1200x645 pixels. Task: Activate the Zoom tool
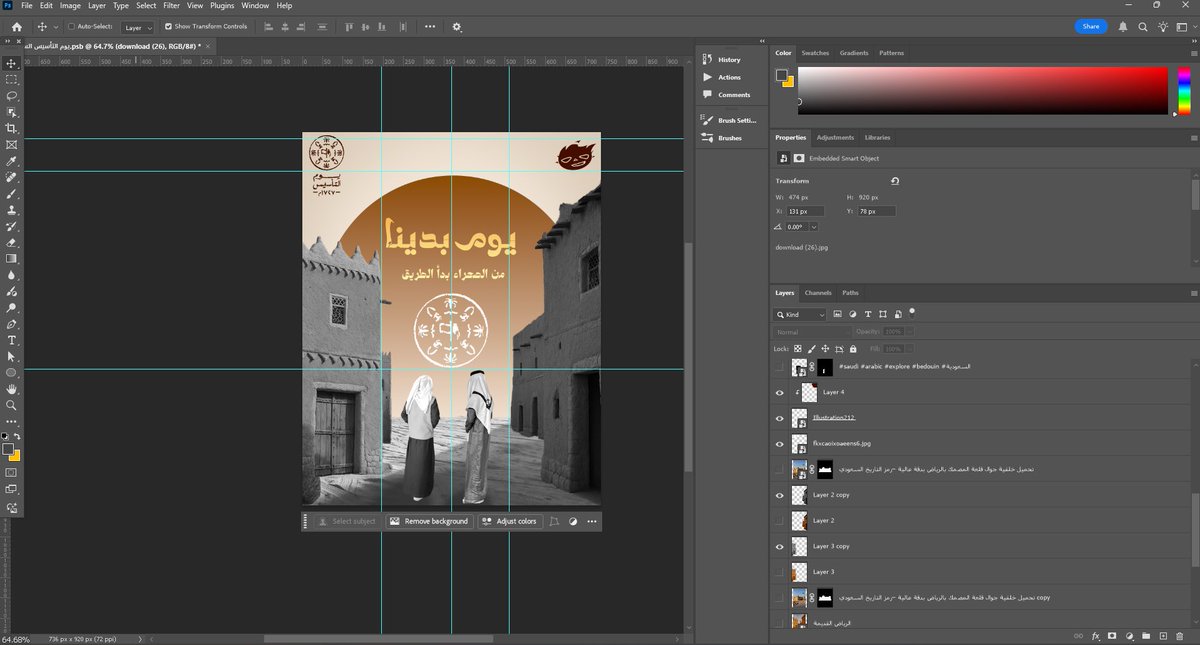[12, 405]
